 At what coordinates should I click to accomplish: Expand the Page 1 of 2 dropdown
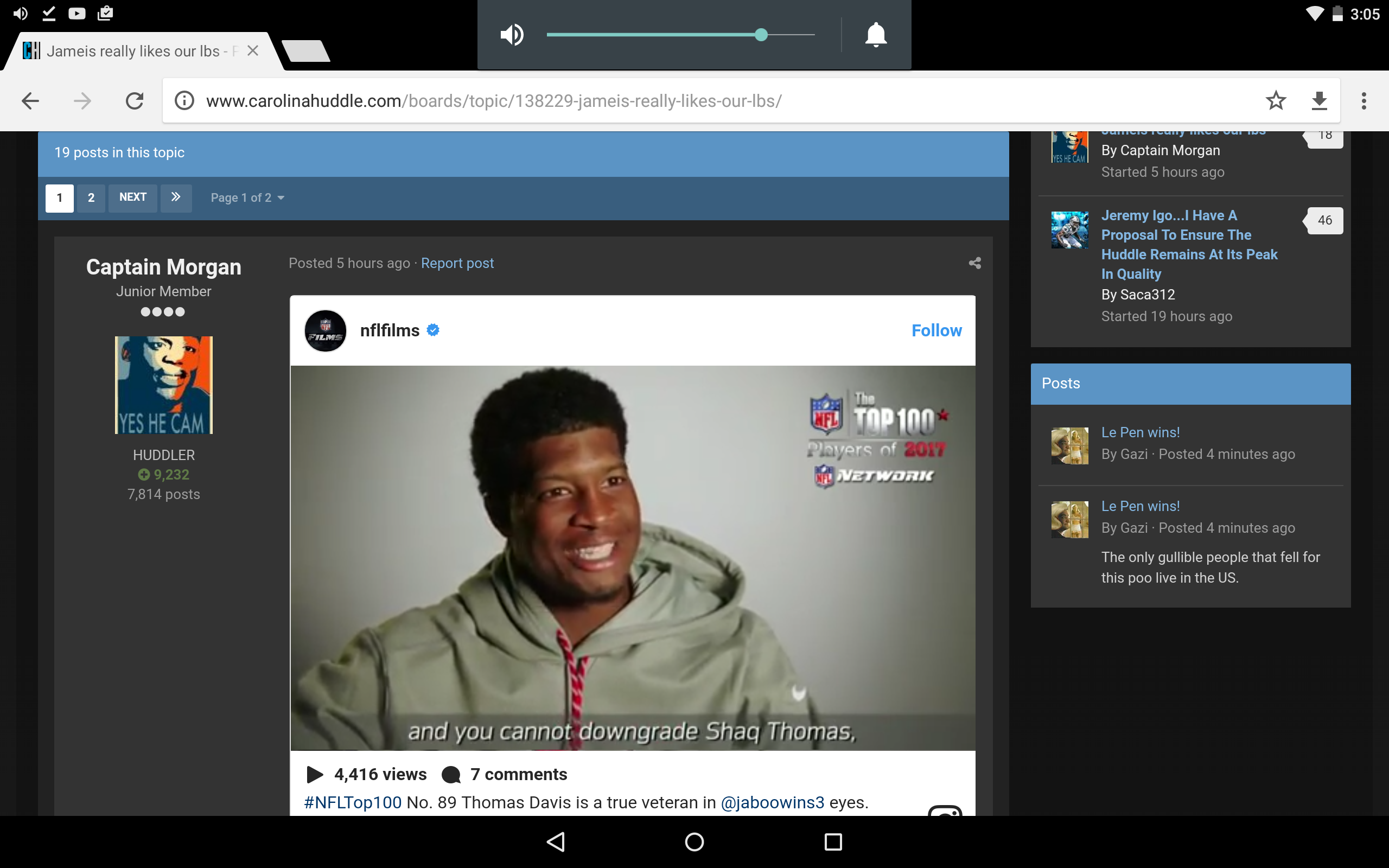[247, 198]
